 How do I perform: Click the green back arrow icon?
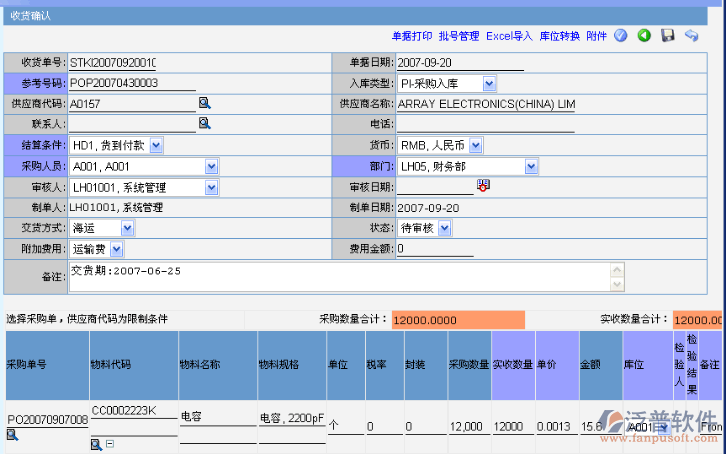point(644,36)
